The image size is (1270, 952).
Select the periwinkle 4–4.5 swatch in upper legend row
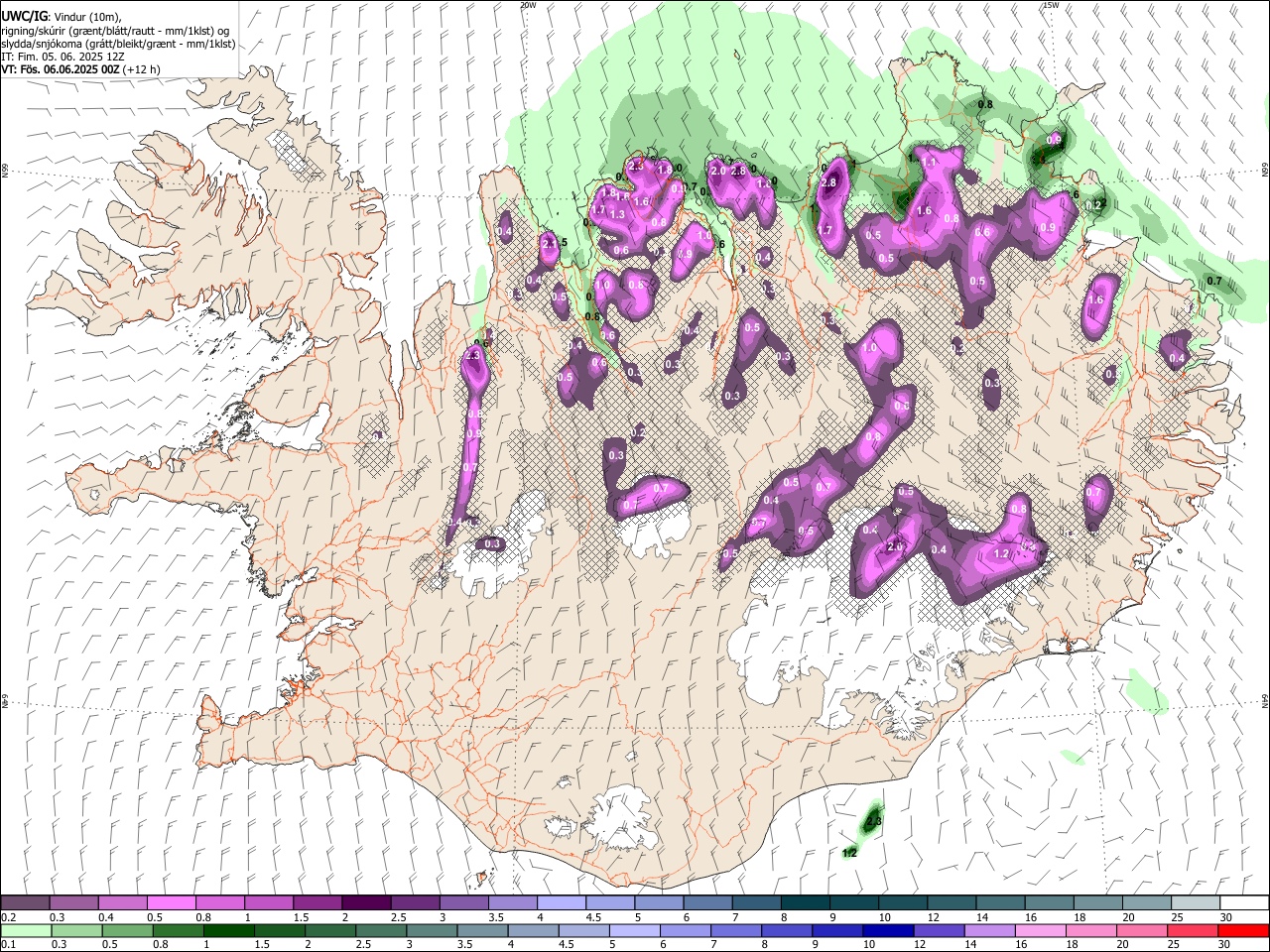coord(561,903)
